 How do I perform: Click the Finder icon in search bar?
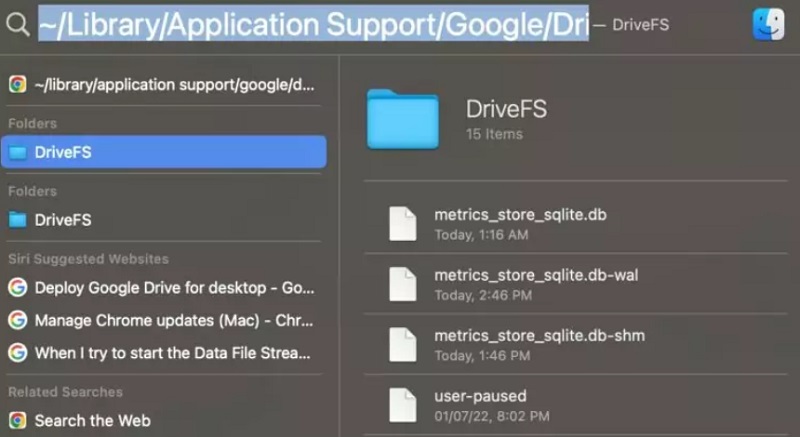point(768,24)
